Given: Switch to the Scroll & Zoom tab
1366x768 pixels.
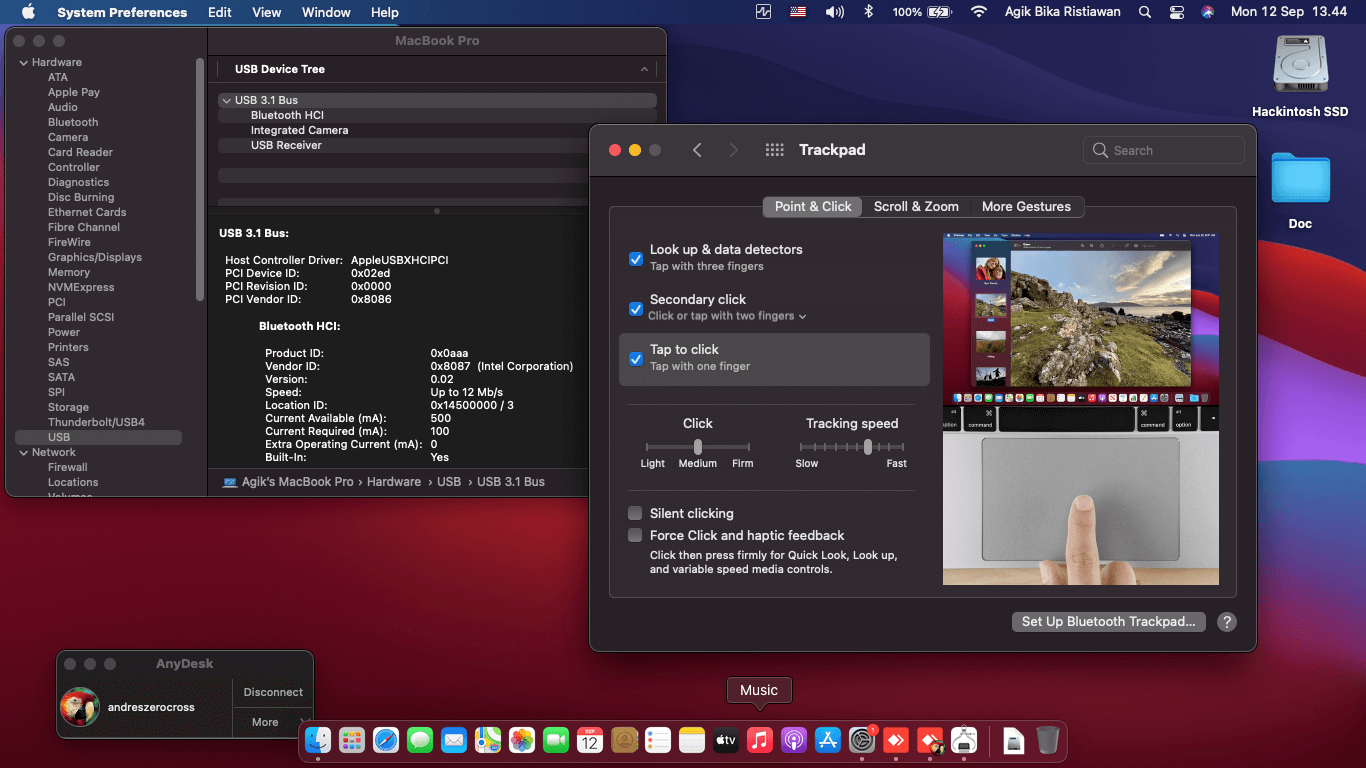Looking at the screenshot, I should coord(916,206).
